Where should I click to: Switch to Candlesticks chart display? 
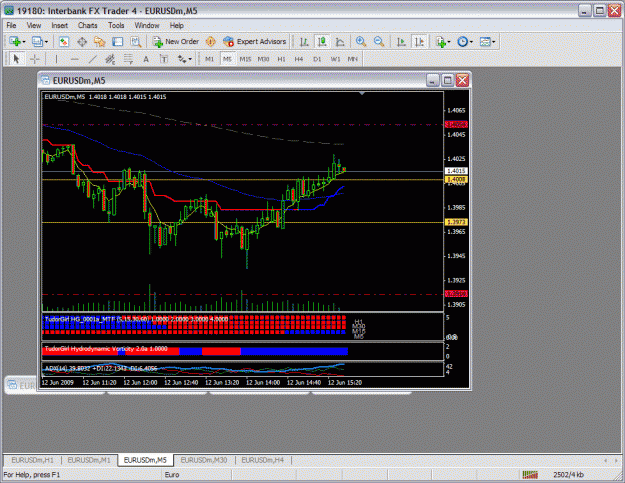pos(322,41)
